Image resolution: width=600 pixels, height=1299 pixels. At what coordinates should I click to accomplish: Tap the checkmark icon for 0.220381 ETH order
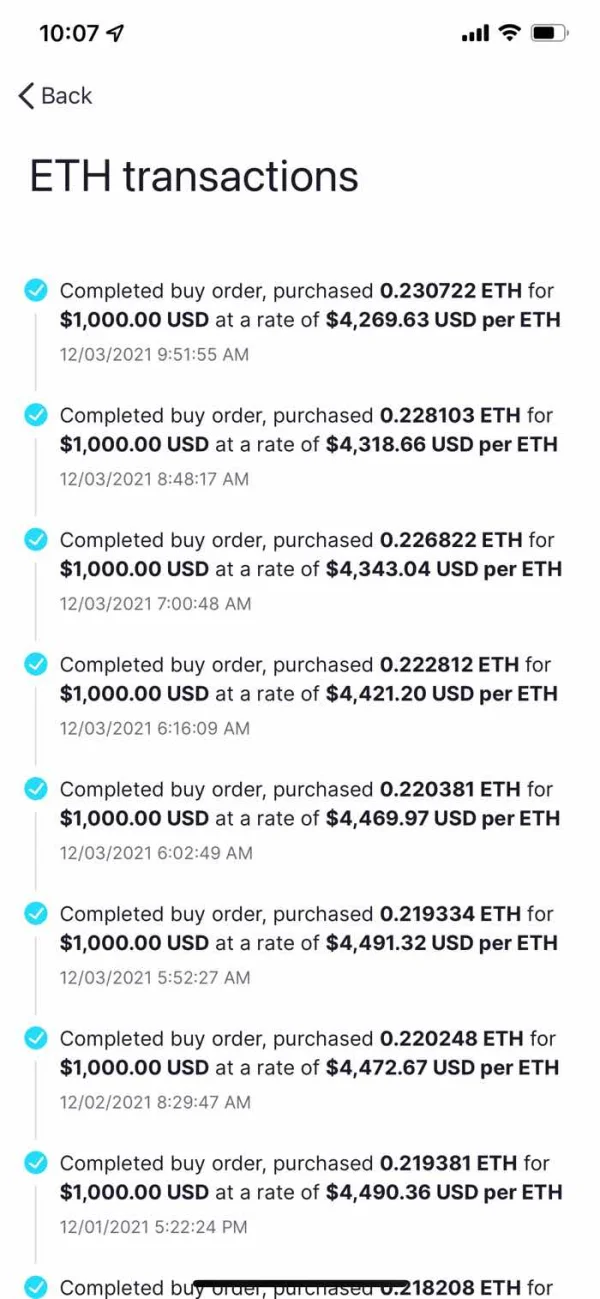(x=36, y=789)
